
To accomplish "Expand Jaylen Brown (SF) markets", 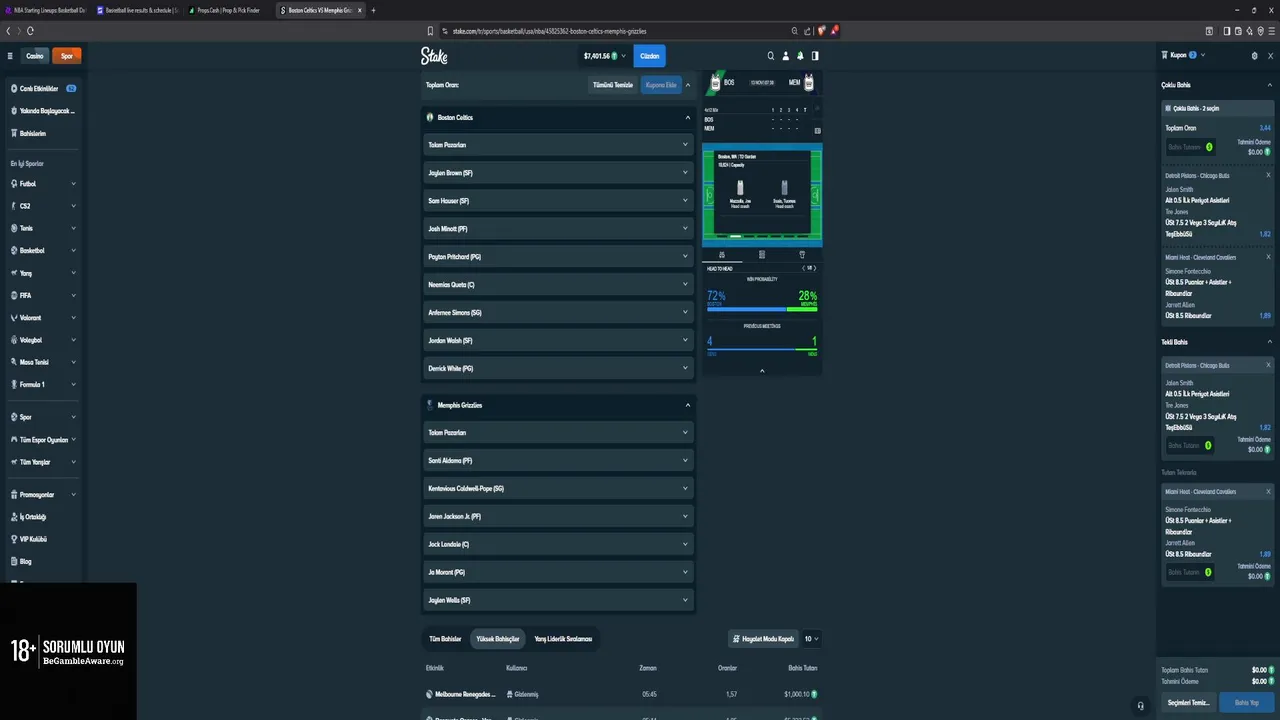I will [x=558, y=173].
